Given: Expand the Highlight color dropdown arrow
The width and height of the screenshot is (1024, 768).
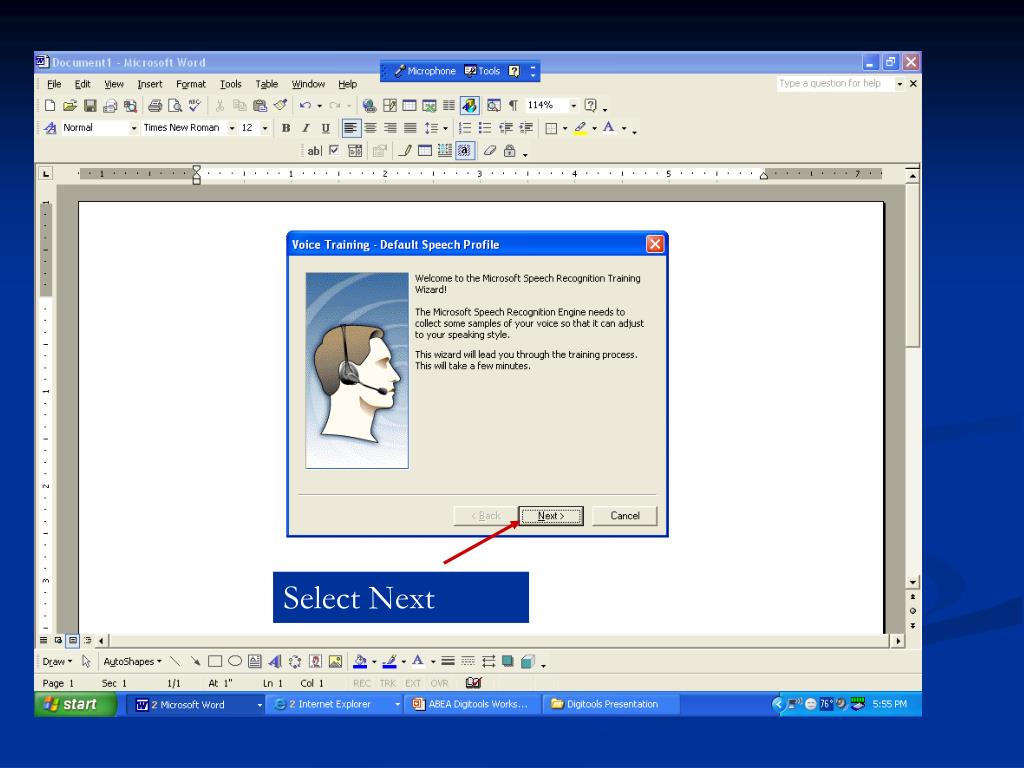Looking at the screenshot, I should coord(594,129).
